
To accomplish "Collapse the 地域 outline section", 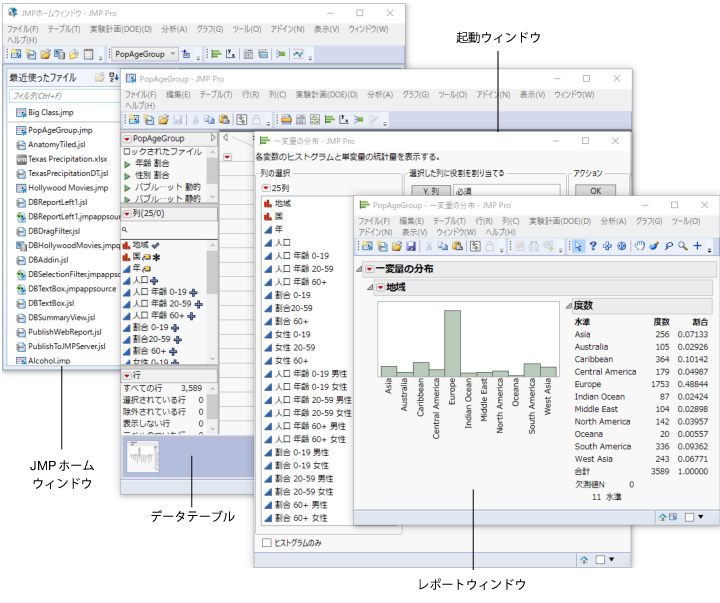I will 370,287.
